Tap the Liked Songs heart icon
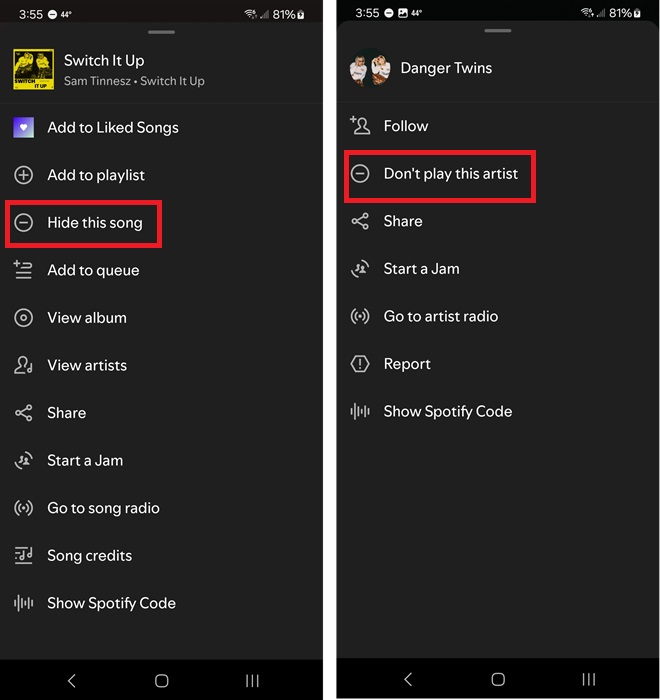Screen dimensions: 660x700 tap(23, 127)
